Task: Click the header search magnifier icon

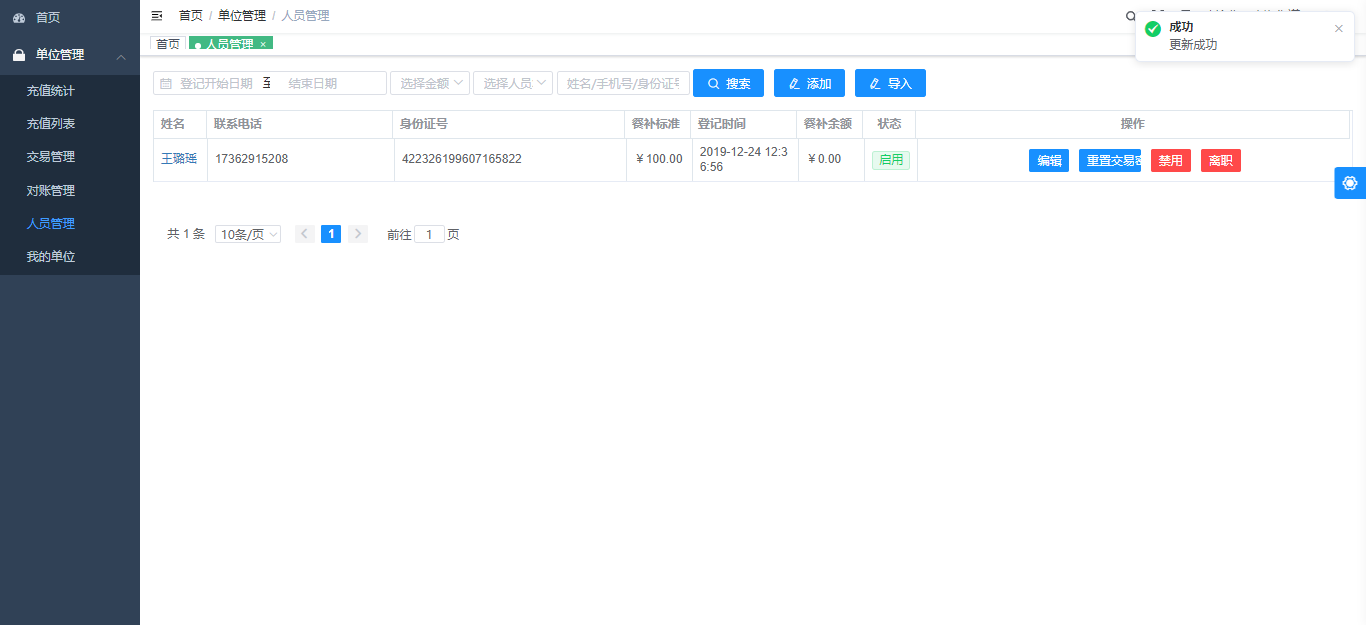Action: (1131, 16)
